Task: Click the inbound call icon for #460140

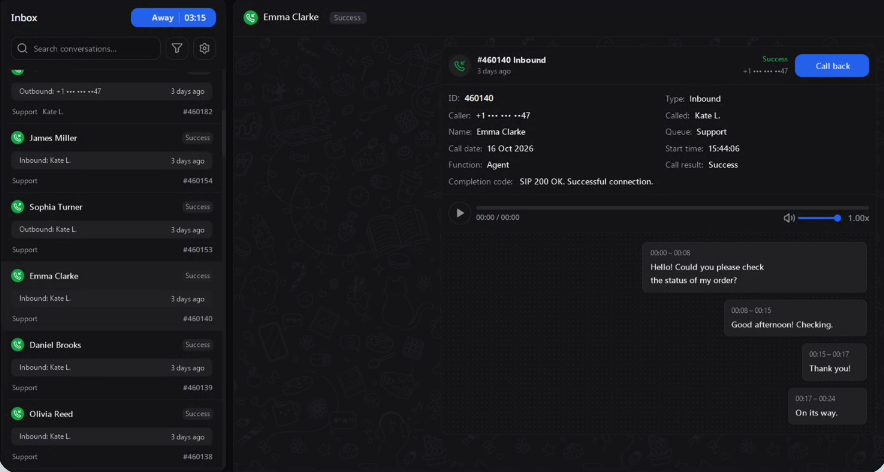Action: [x=460, y=65]
